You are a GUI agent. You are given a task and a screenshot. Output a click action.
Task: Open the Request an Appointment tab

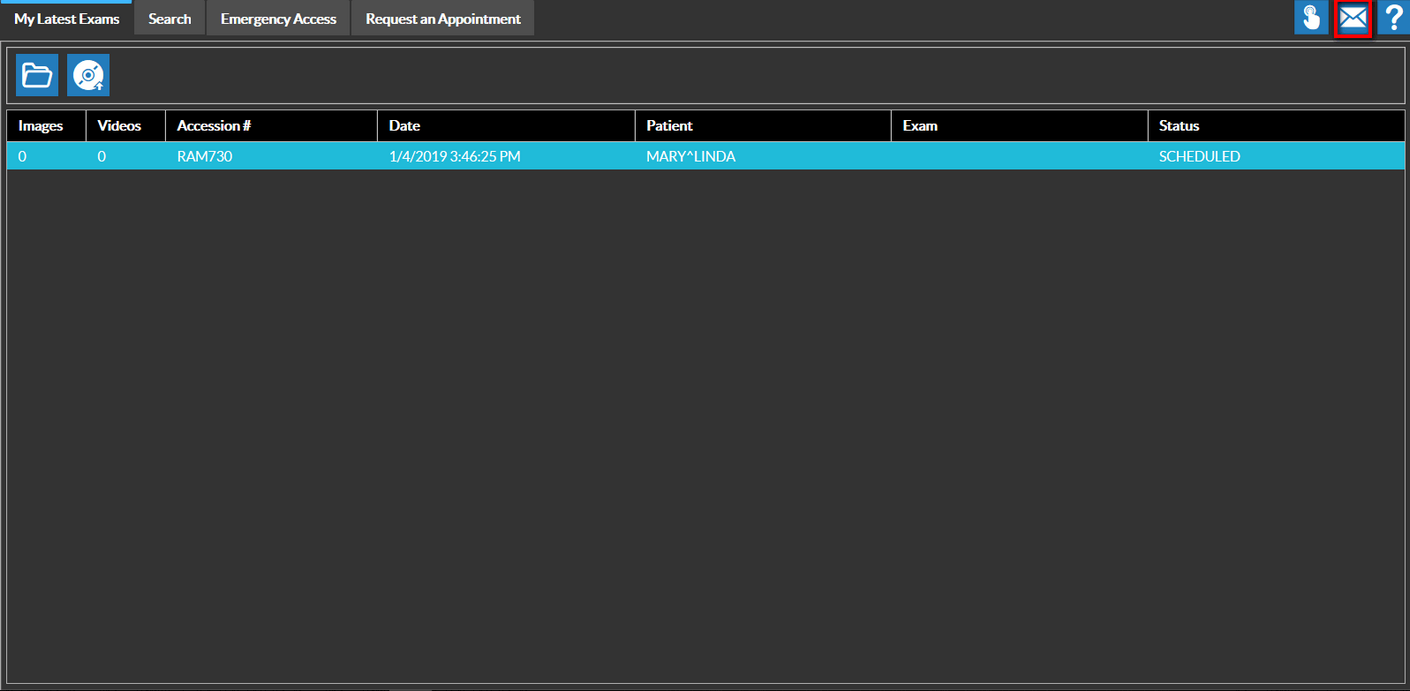tap(443, 19)
